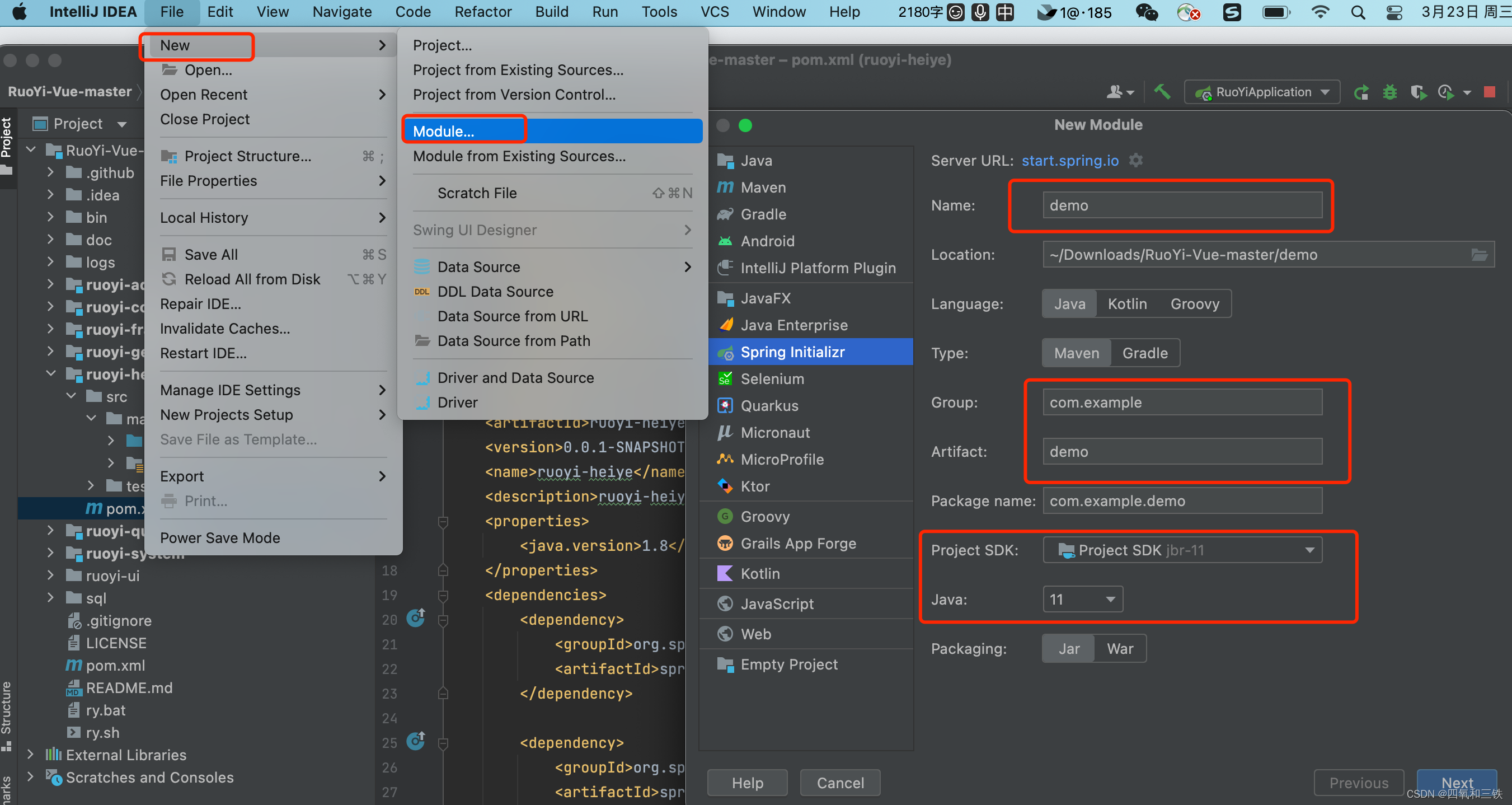Click the Run with Coverage icon
This screenshot has height=805, width=1512.
(1418, 92)
